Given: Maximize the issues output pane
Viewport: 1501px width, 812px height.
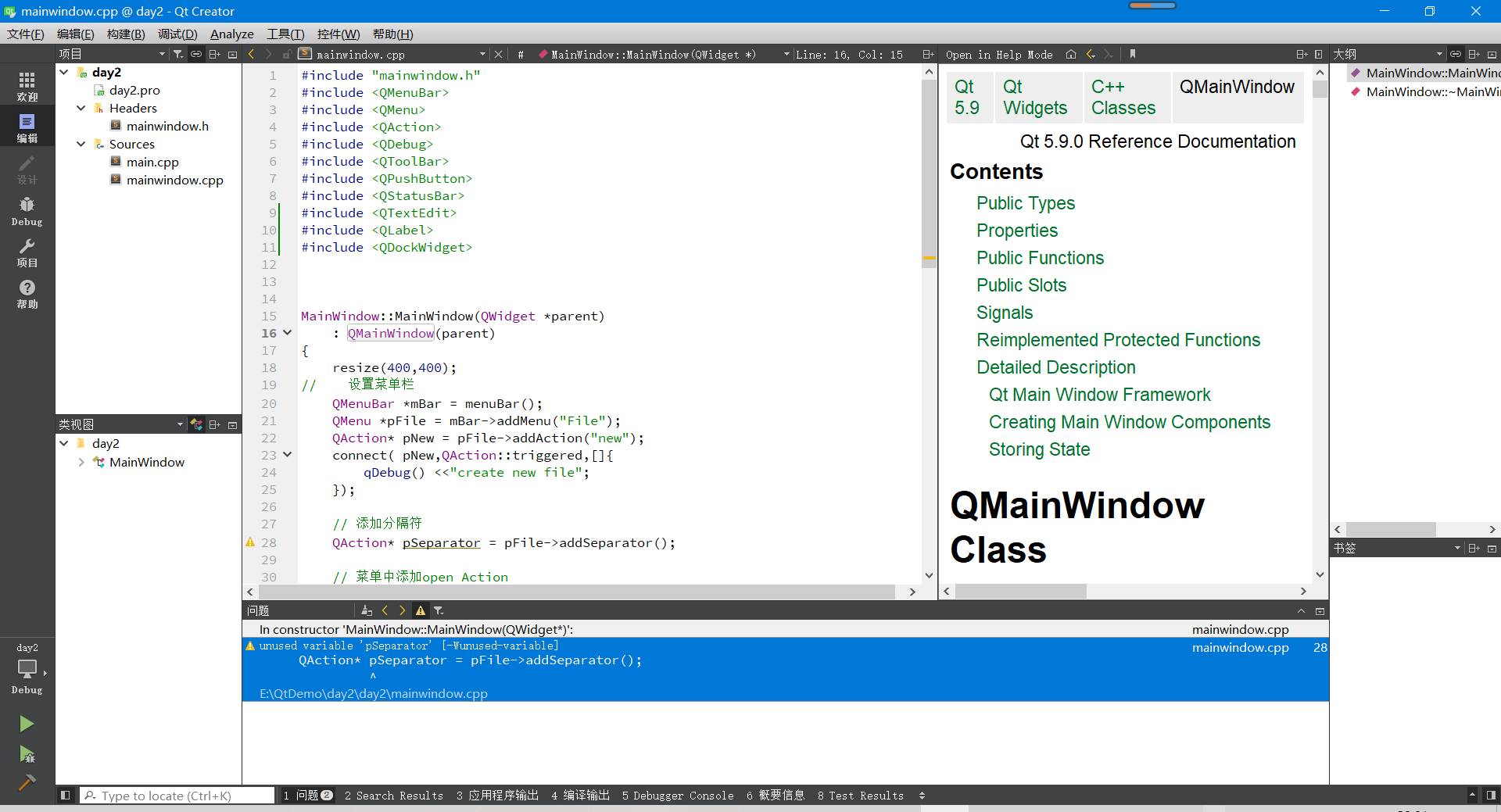Looking at the screenshot, I should pos(1320,611).
